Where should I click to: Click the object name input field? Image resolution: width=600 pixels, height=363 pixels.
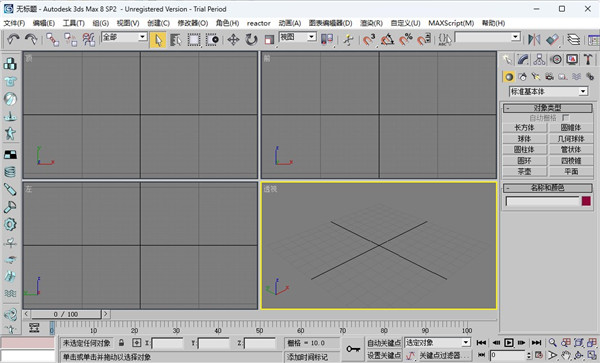pyautogui.click(x=543, y=201)
